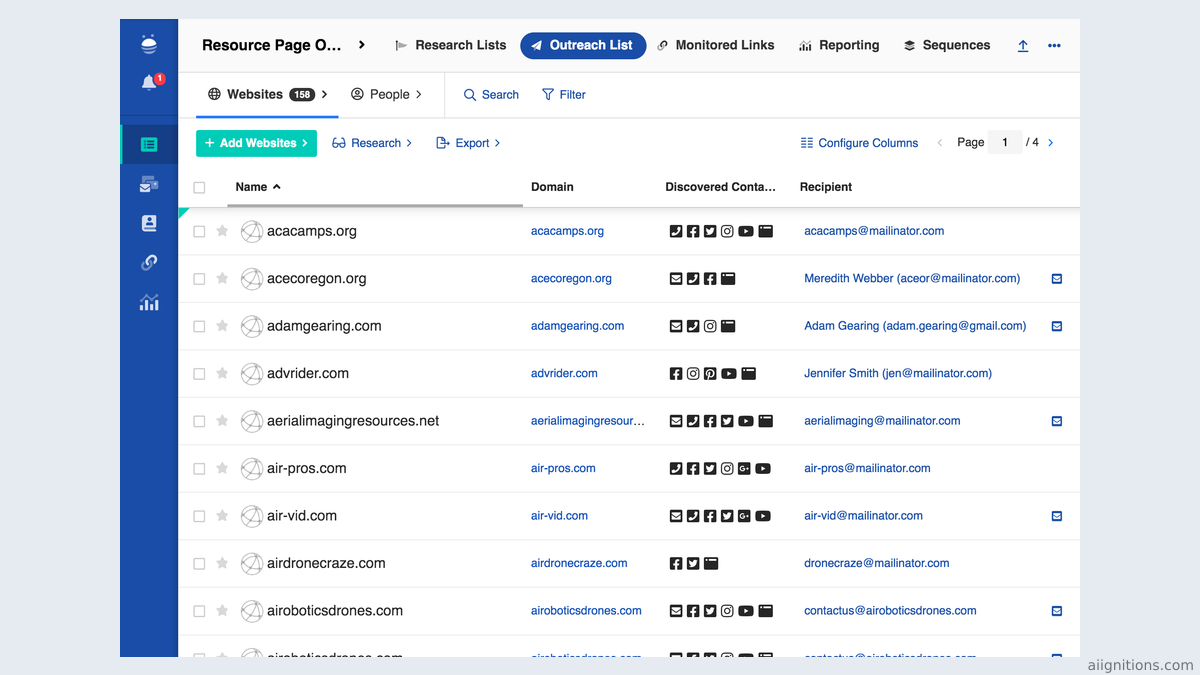Click the Discovered Contacts column header
This screenshot has height=675, width=1200.
(720, 187)
